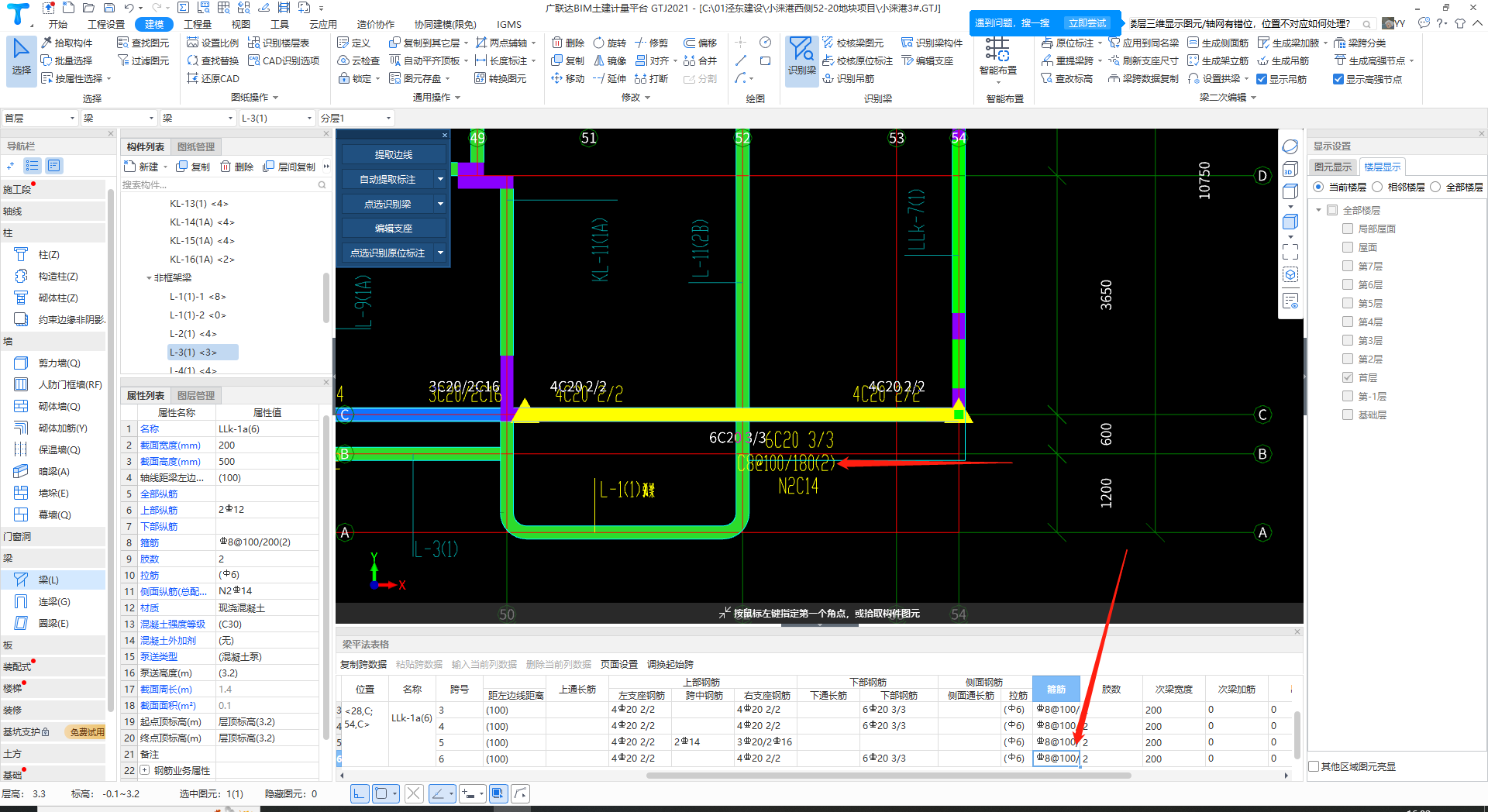Click the 延伸 extend tool
The width and height of the screenshot is (1488, 812).
click(x=609, y=78)
